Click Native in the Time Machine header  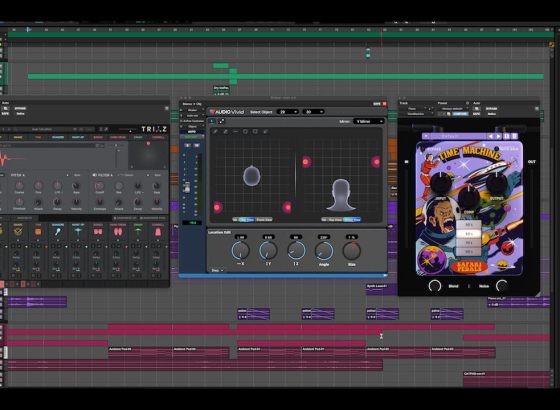click(491, 114)
